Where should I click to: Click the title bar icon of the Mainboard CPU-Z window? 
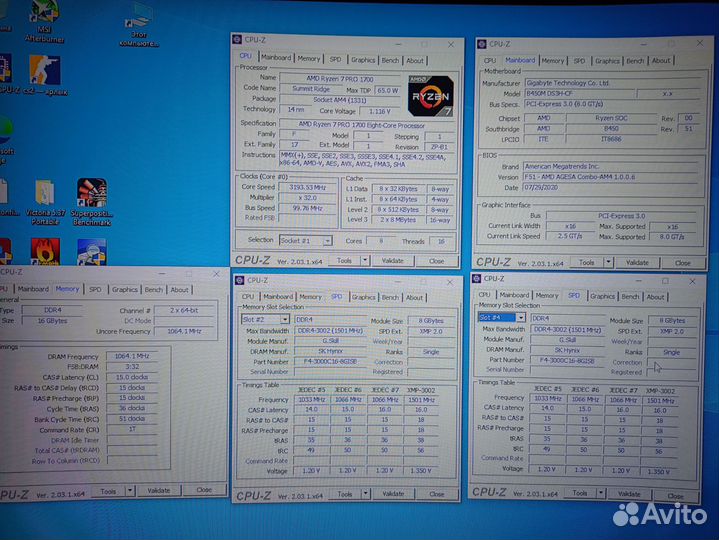[x=483, y=44]
